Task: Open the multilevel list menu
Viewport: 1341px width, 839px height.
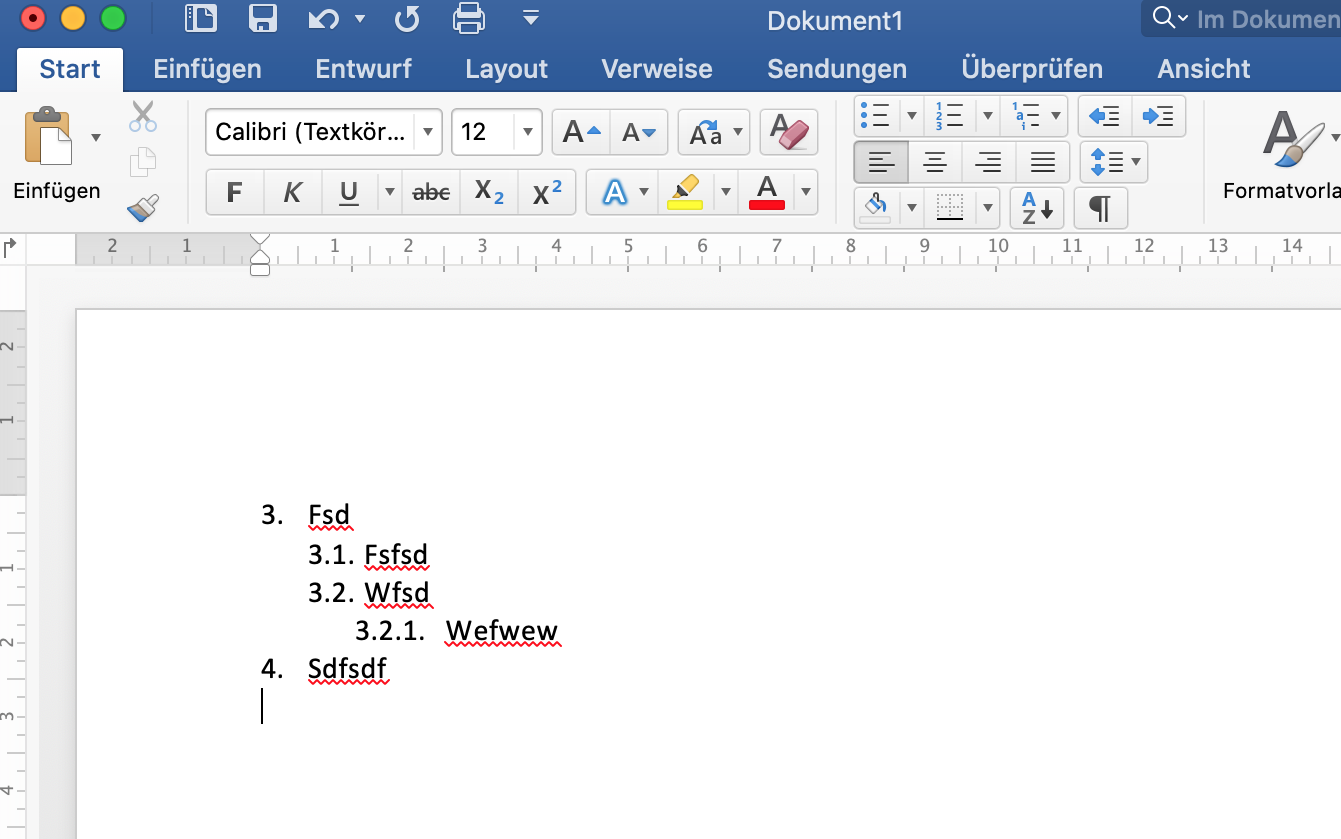Action: 1034,116
